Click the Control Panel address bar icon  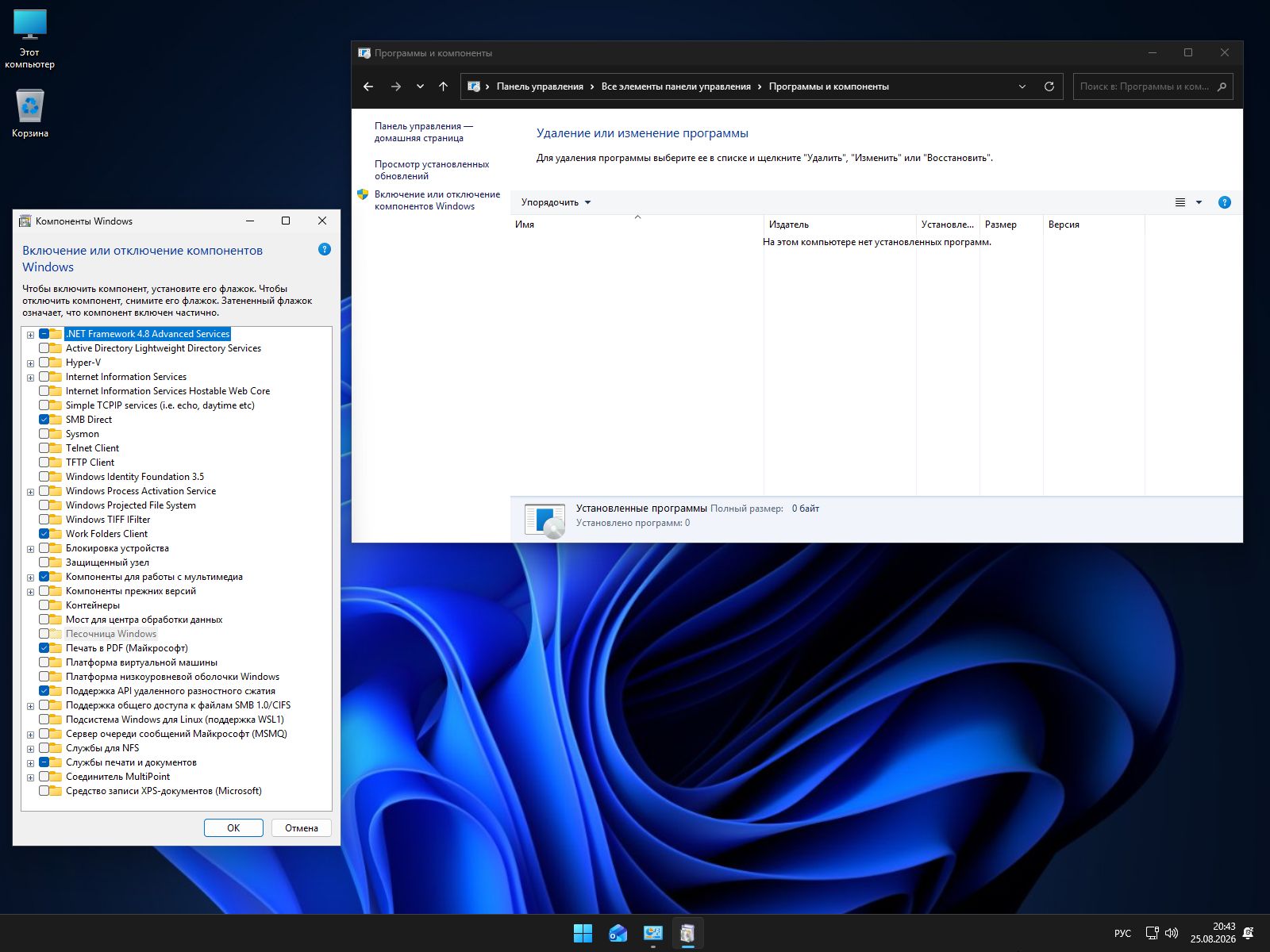474,86
